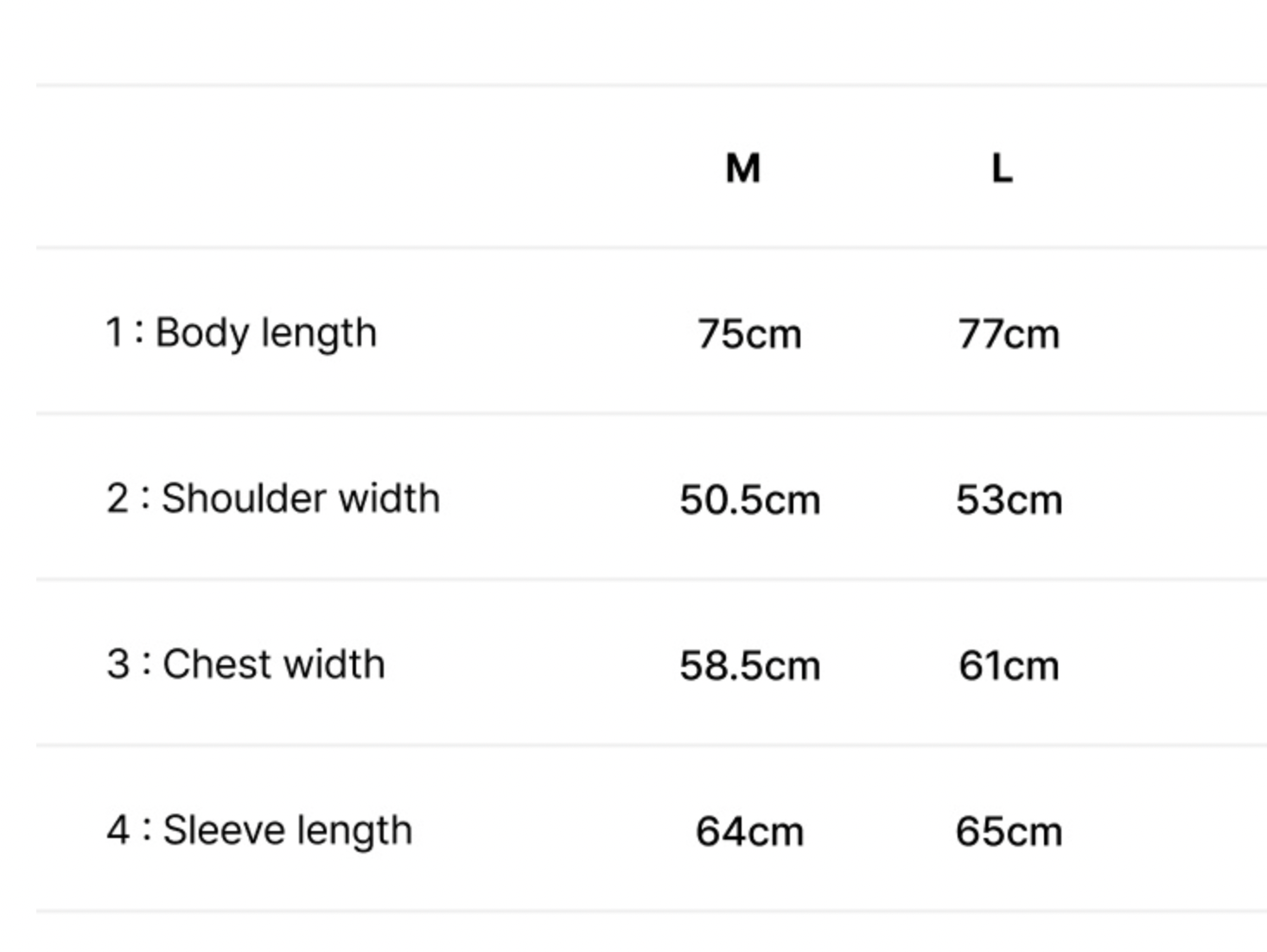Click the number 4 before Sleeve length
1267x952 pixels.
[118, 830]
